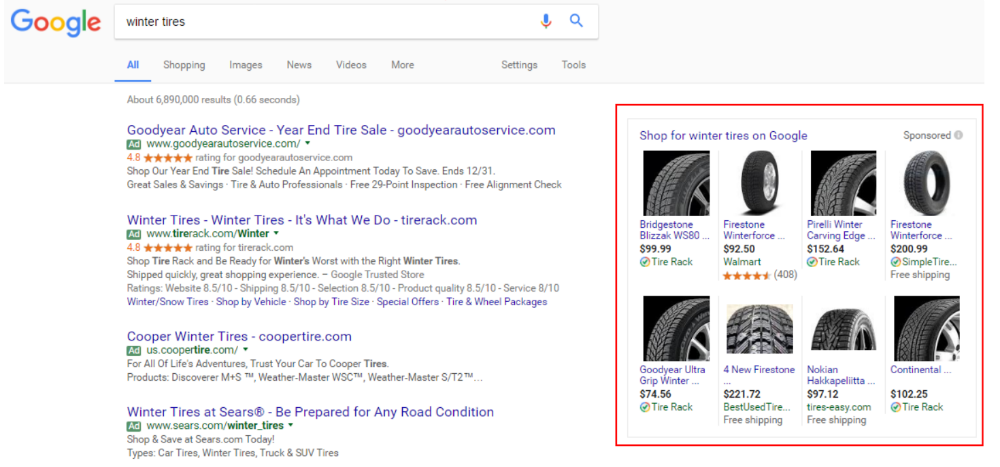Click trusted store checkmark next to $99.99 Tire Rack
Image resolution: width=1000 pixels, height=467 pixels.
click(x=645, y=262)
